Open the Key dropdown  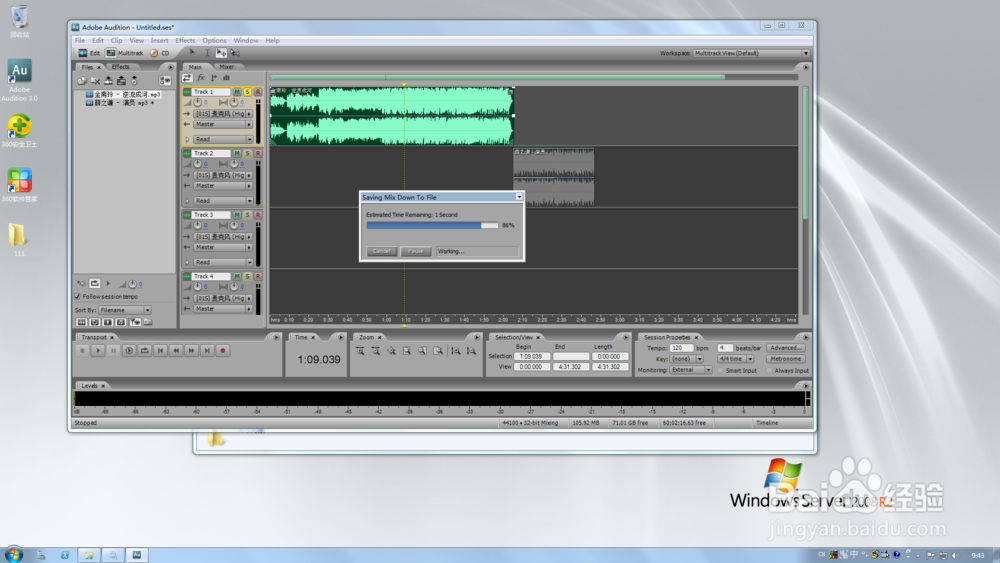686,359
